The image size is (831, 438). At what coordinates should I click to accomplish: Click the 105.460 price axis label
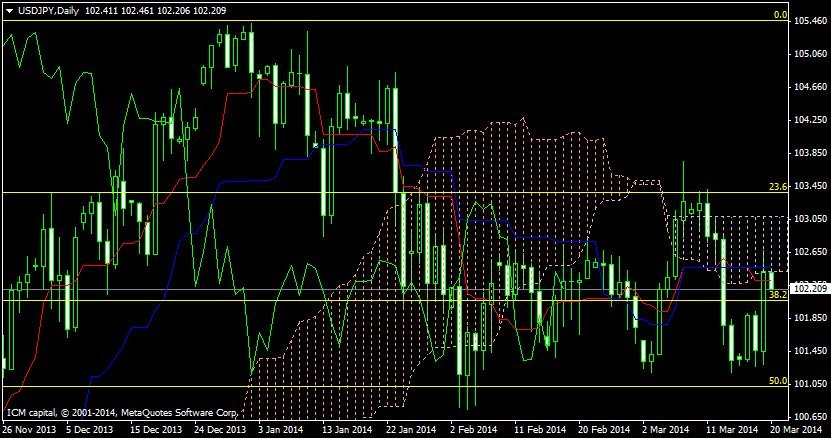point(810,21)
